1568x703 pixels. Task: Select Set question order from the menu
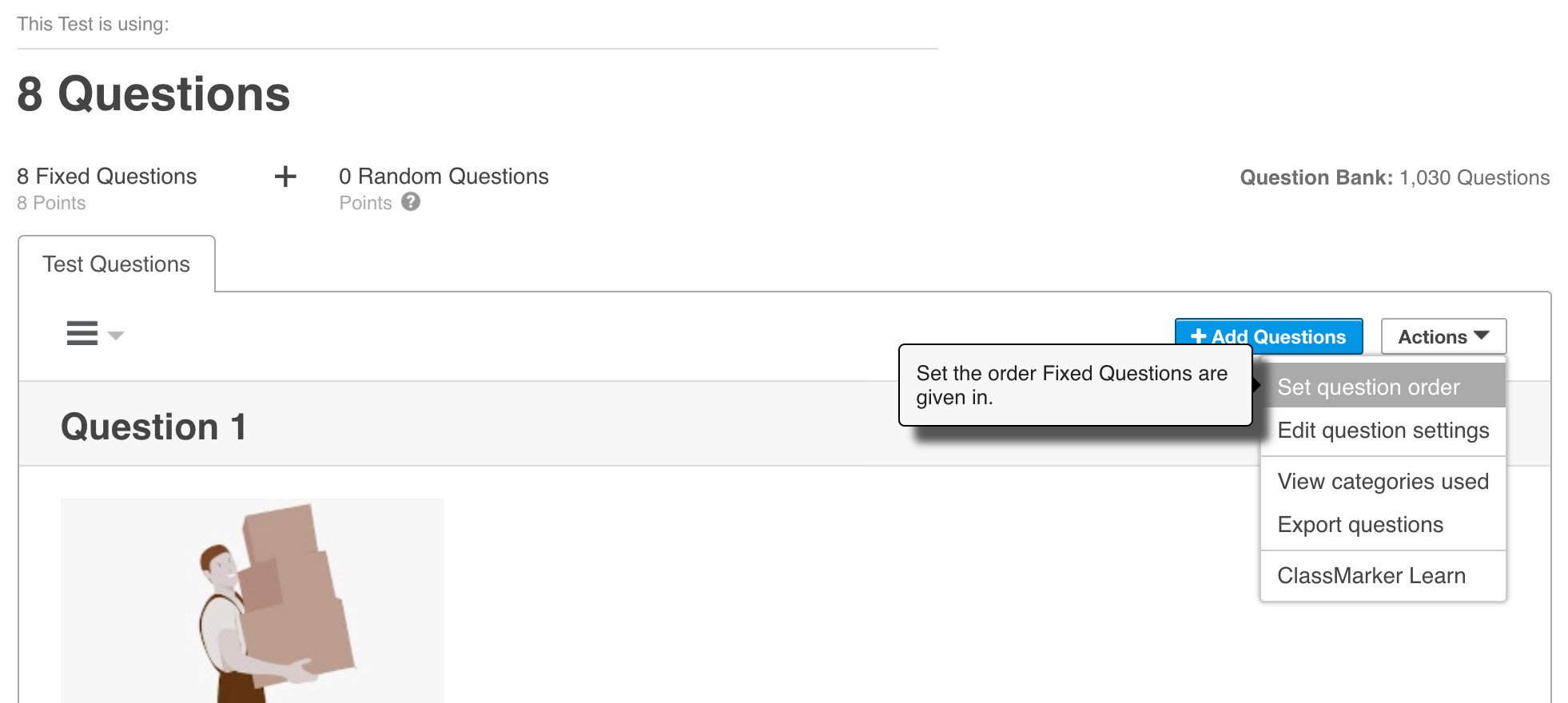pyautogui.click(x=1368, y=387)
